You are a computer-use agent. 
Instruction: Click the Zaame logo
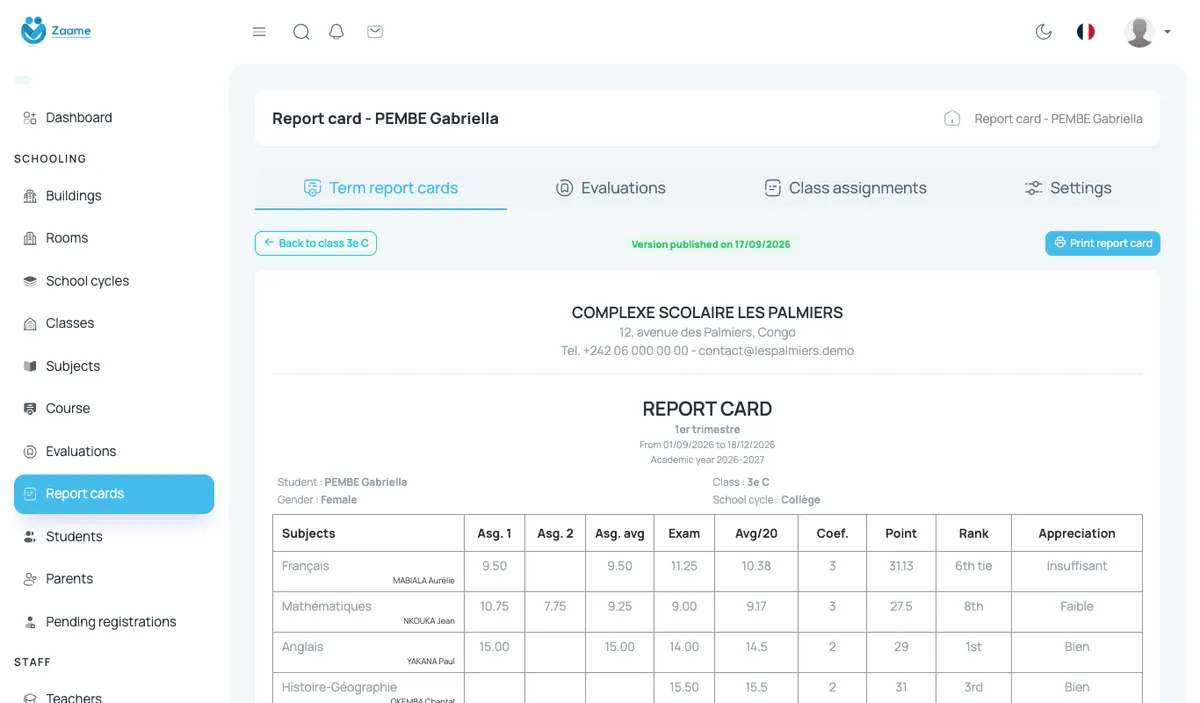click(55, 30)
